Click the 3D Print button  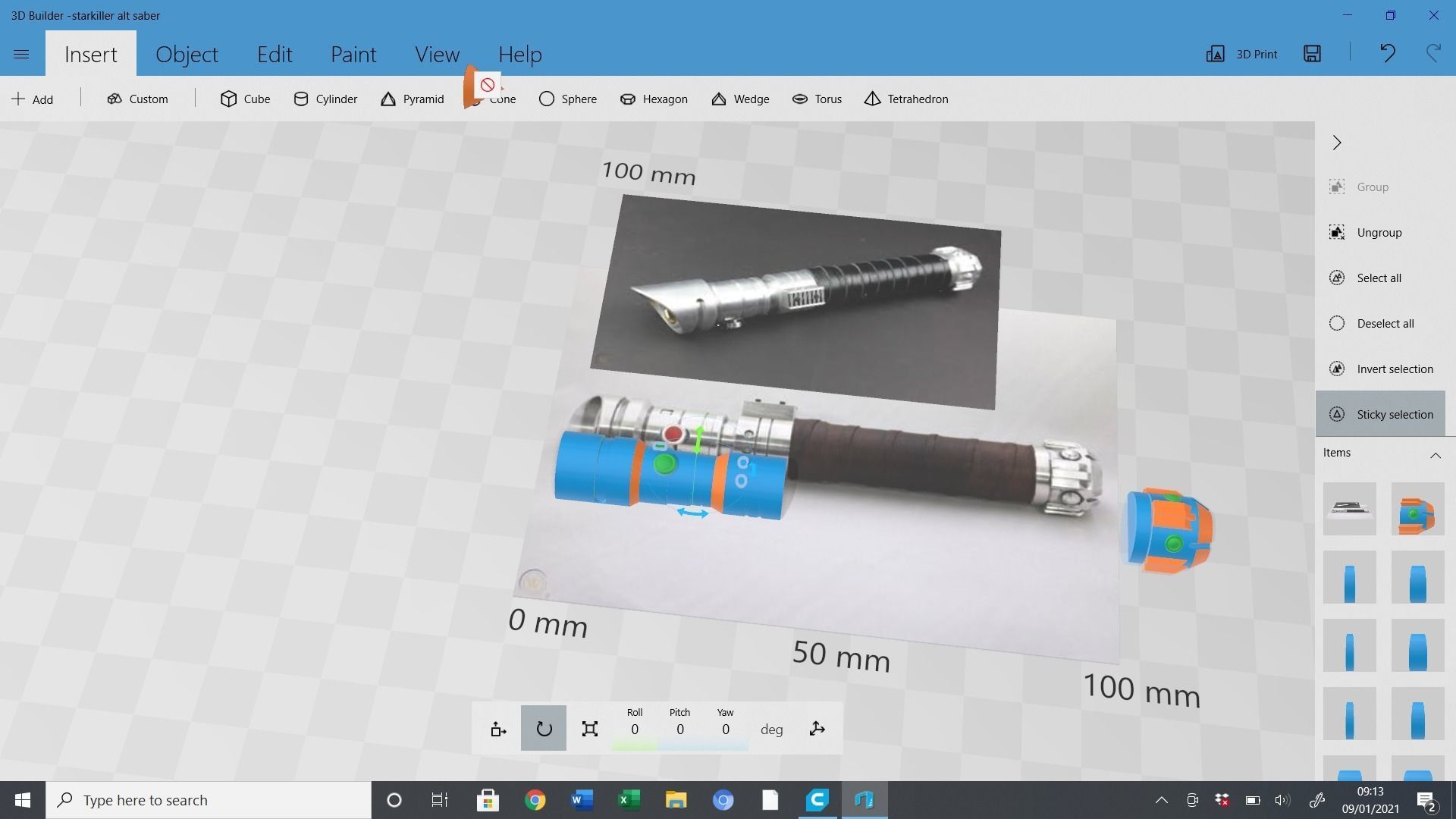(x=1241, y=54)
